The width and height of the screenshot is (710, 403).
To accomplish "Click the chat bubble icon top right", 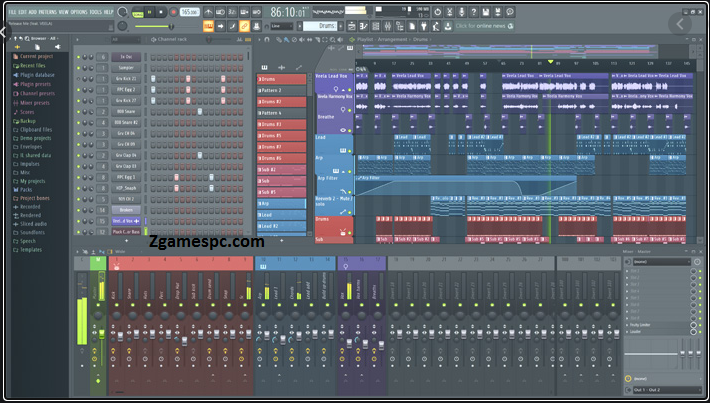I will coord(510,12).
